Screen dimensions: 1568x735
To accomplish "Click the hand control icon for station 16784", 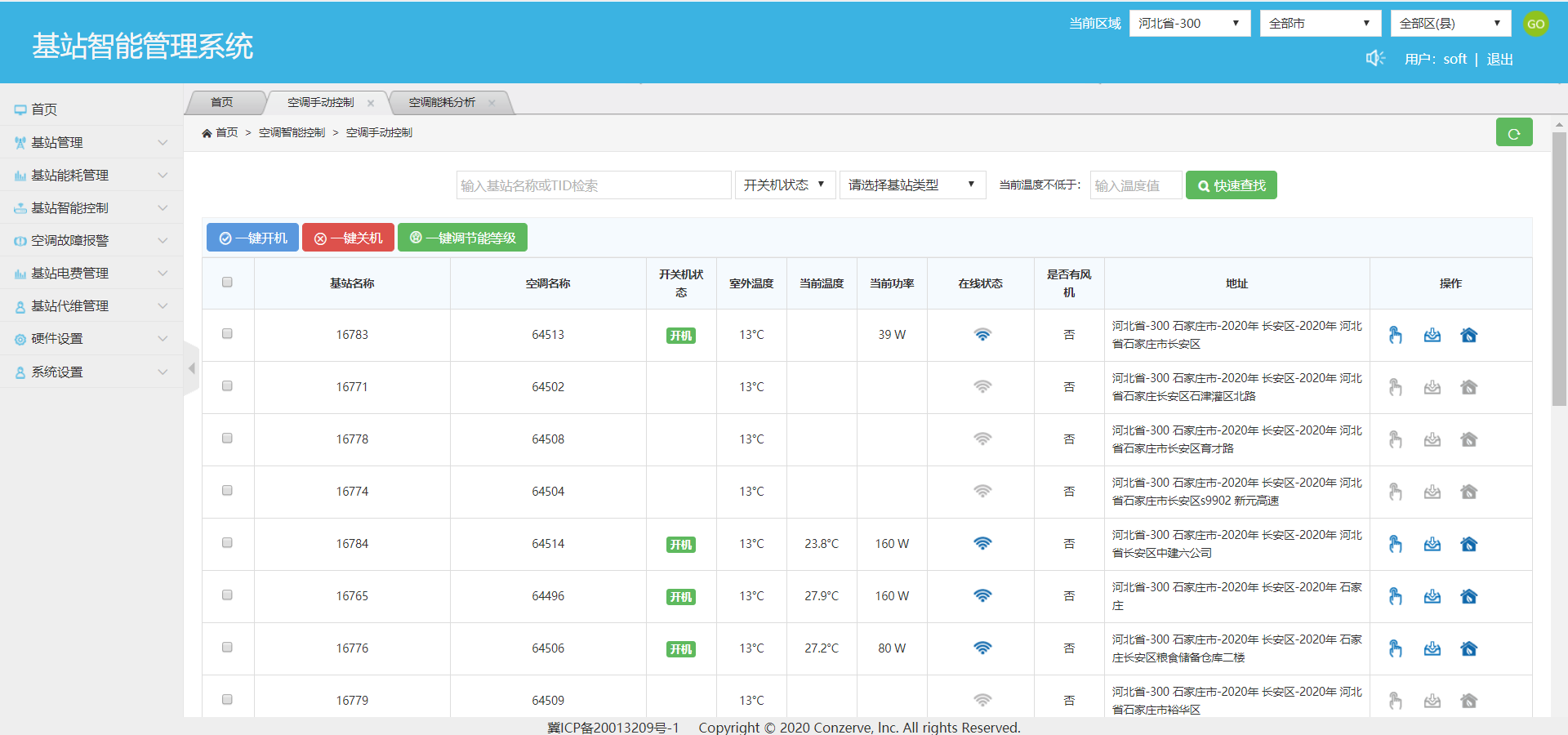I will [1395, 544].
